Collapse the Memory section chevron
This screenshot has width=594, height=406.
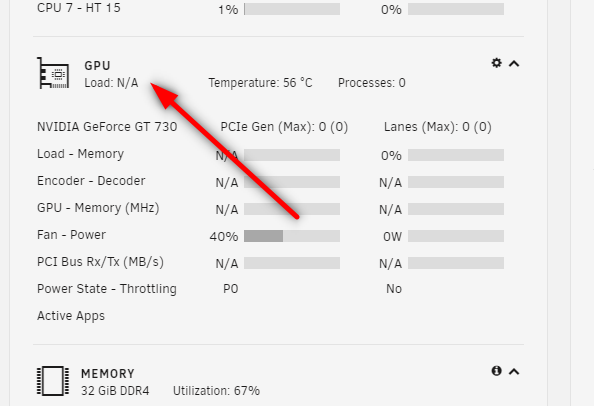[514, 372]
